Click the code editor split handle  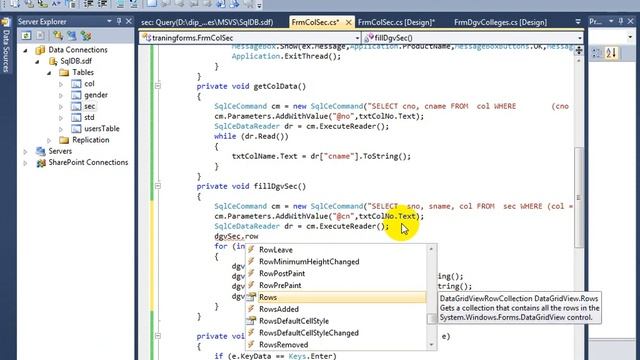tap(578, 51)
